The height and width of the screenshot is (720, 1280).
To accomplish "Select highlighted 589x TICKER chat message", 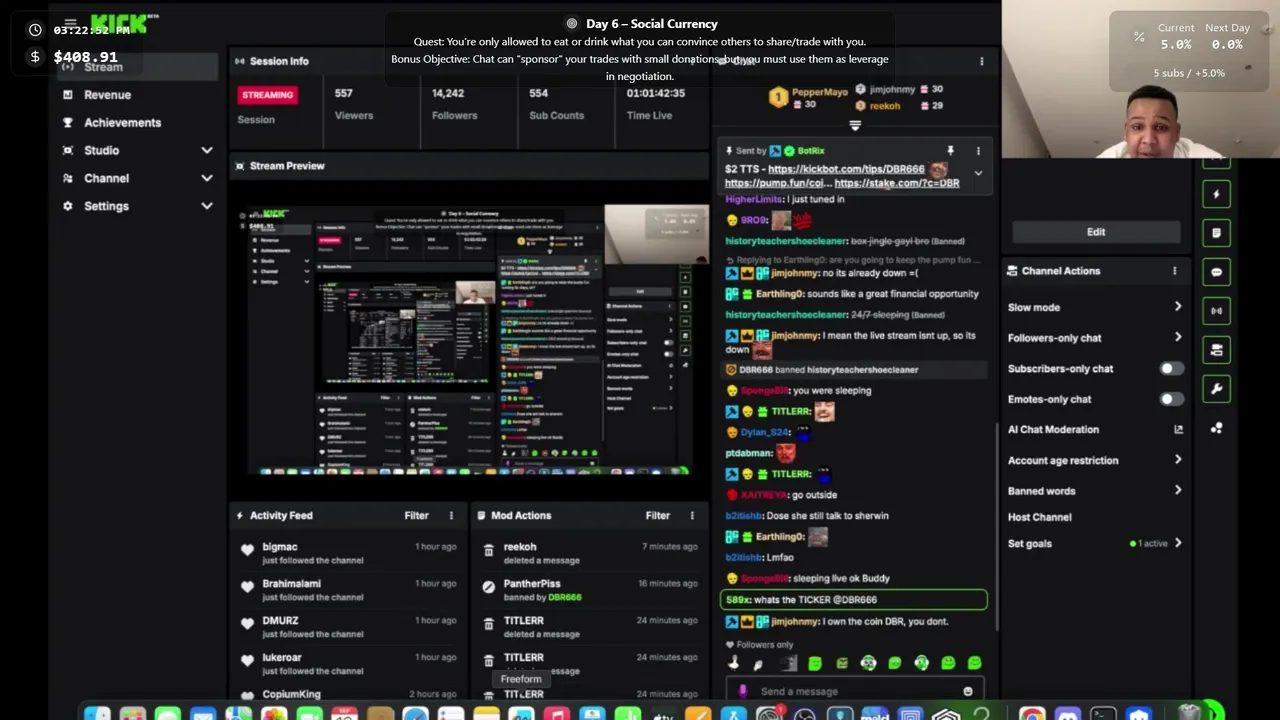I will pyautogui.click(x=854, y=600).
